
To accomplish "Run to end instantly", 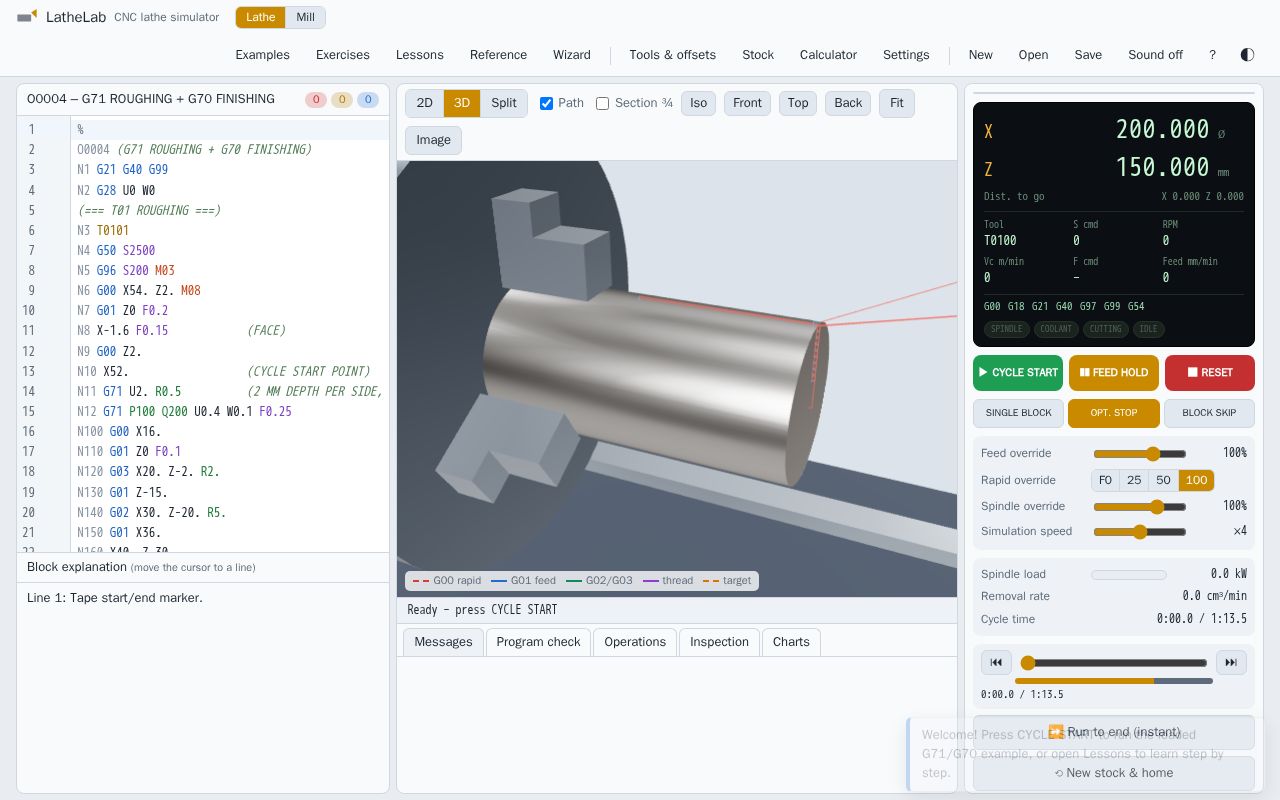I will (1114, 732).
